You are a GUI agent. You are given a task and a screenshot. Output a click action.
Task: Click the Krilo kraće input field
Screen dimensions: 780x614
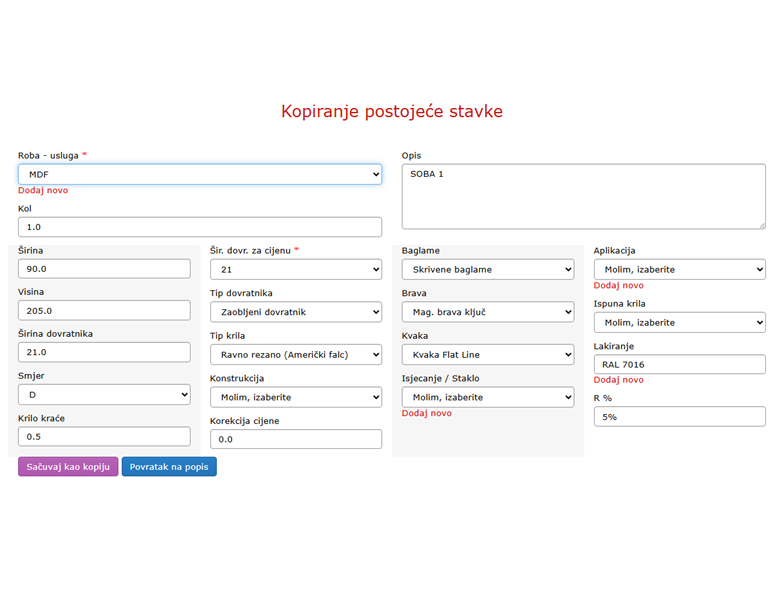pos(104,437)
